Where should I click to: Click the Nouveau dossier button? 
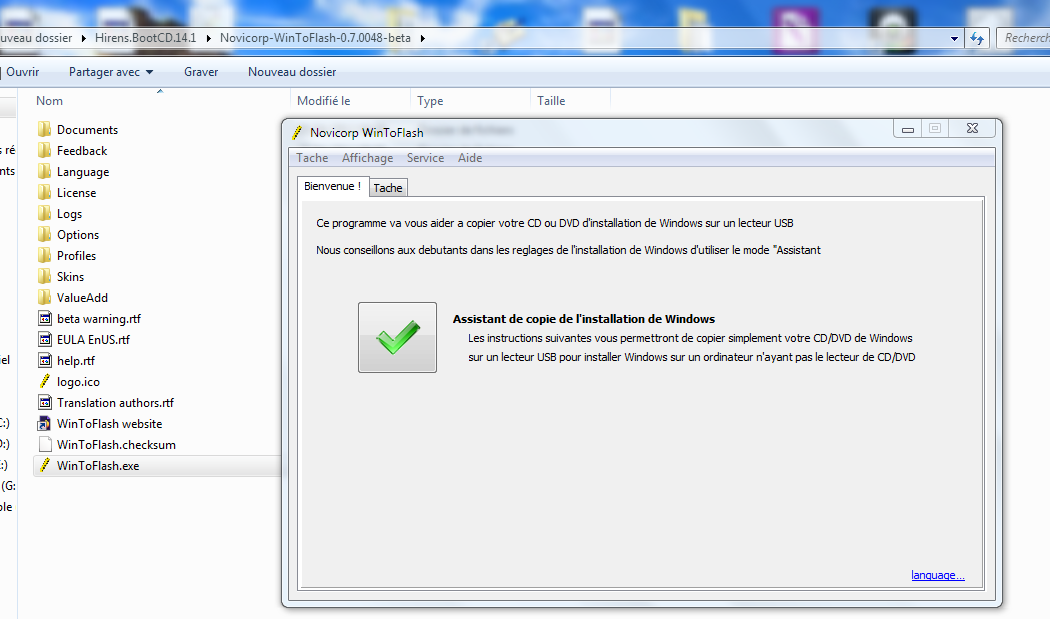[x=292, y=72]
